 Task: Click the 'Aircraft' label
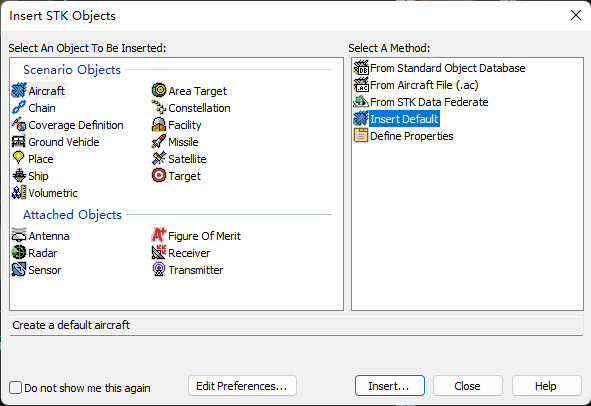coord(47,91)
